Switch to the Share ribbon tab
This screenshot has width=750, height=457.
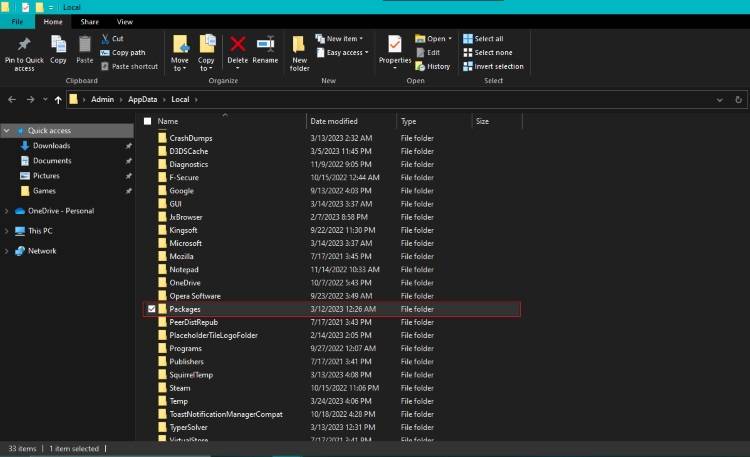pos(89,22)
